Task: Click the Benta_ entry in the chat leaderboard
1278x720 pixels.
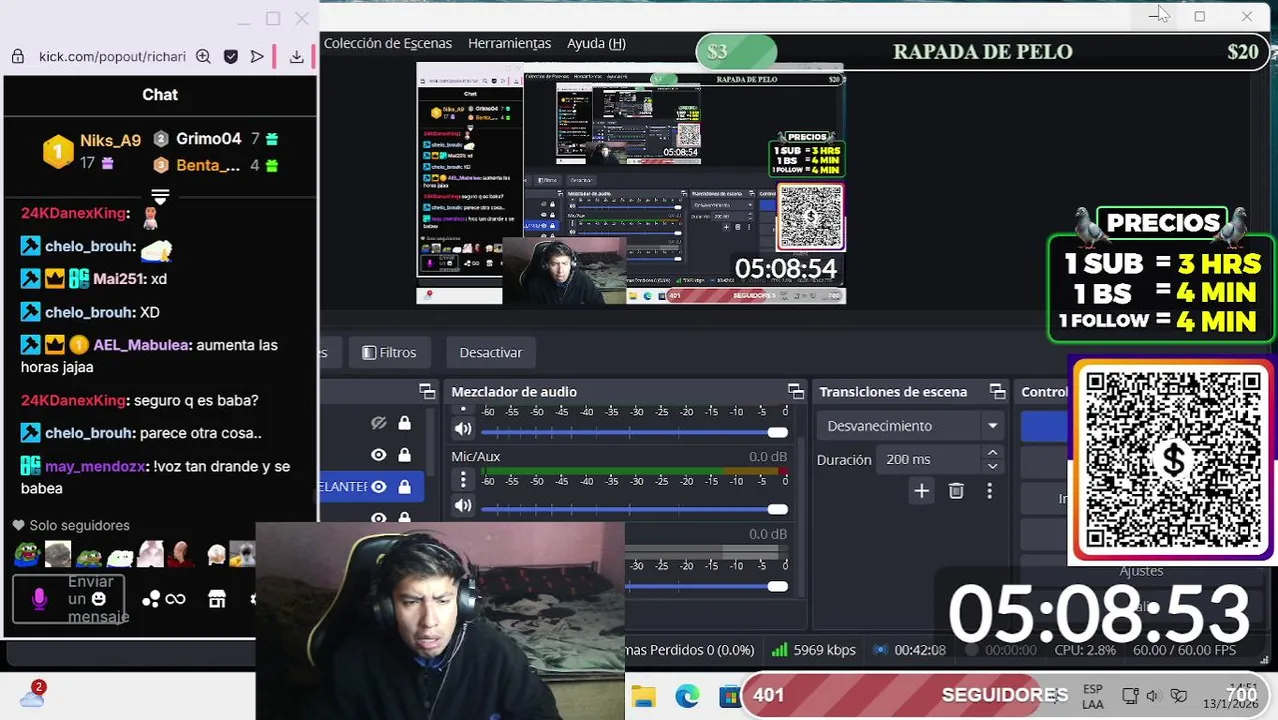Action: point(208,165)
